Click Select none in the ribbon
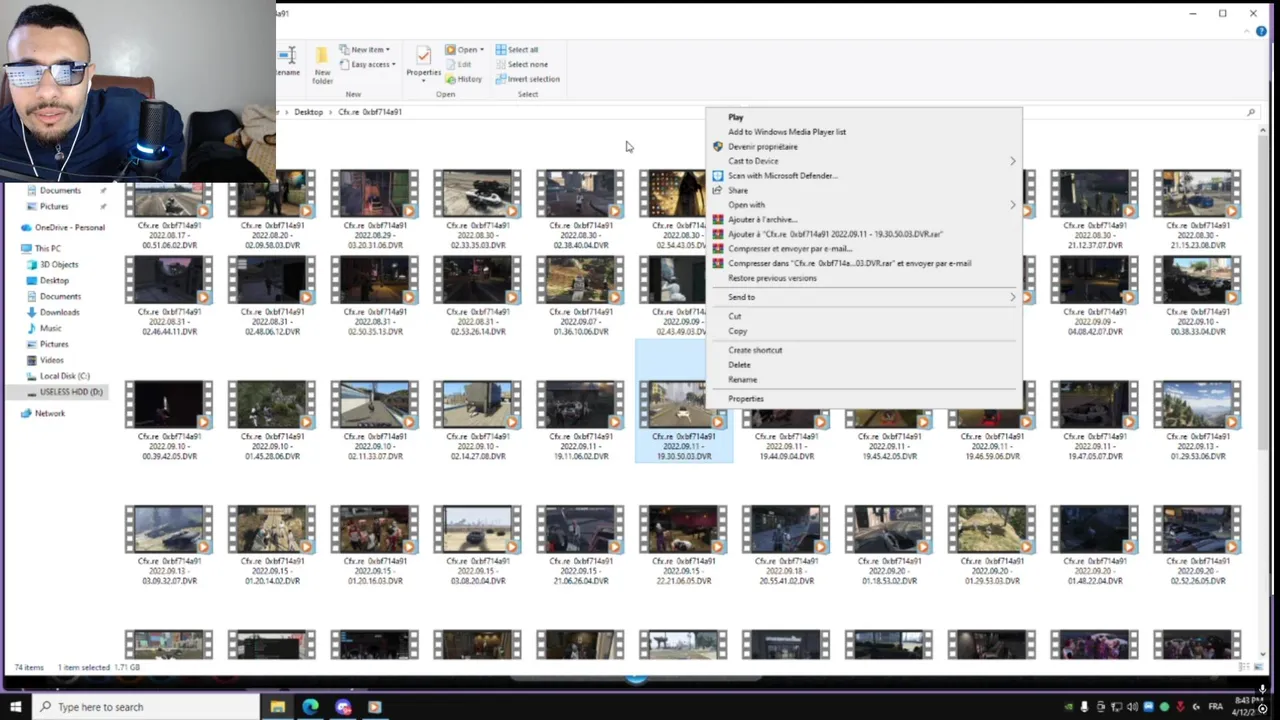This screenshot has height=720, width=1280. [x=521, y=64]
